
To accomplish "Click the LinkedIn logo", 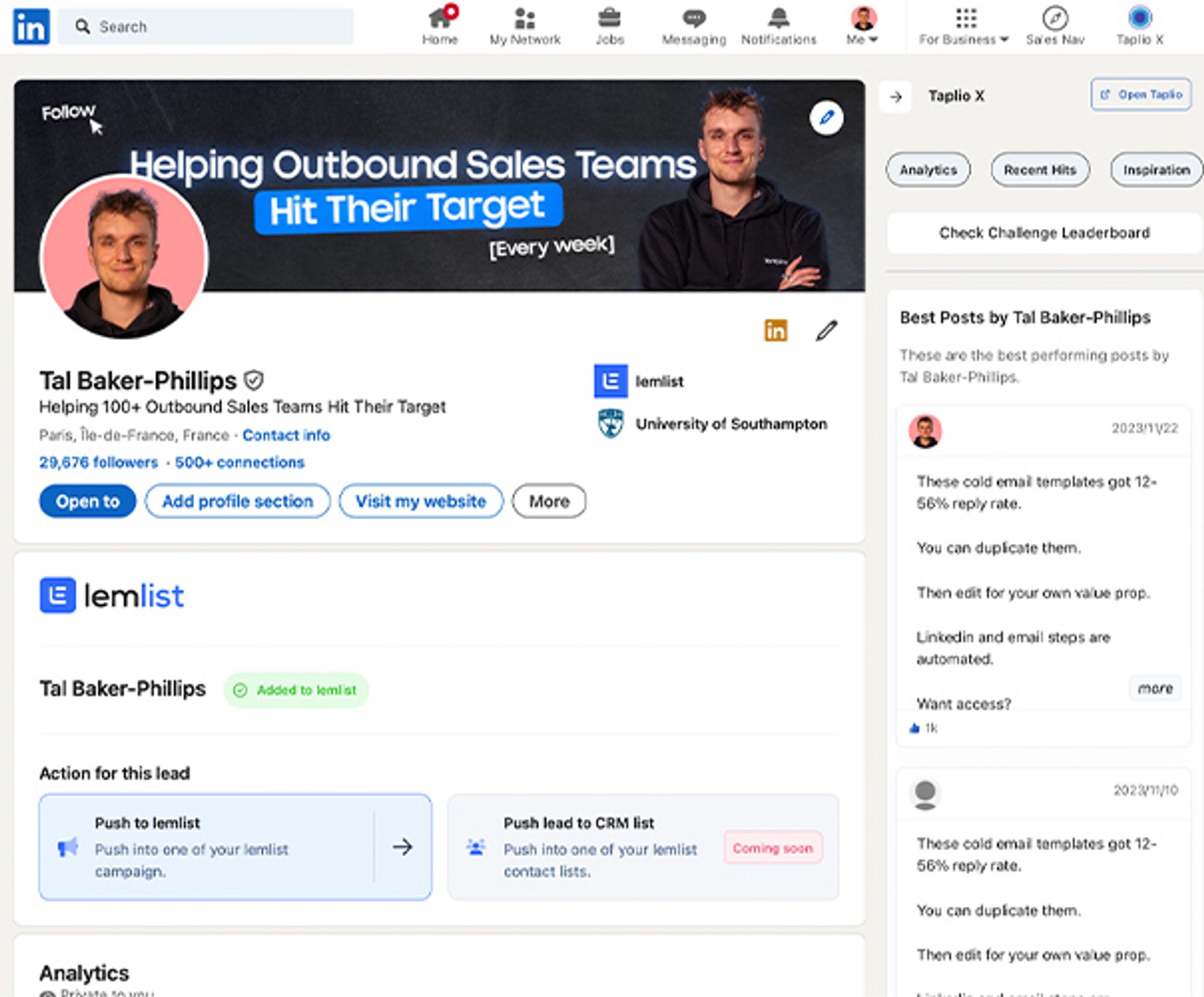I will 31,26.
